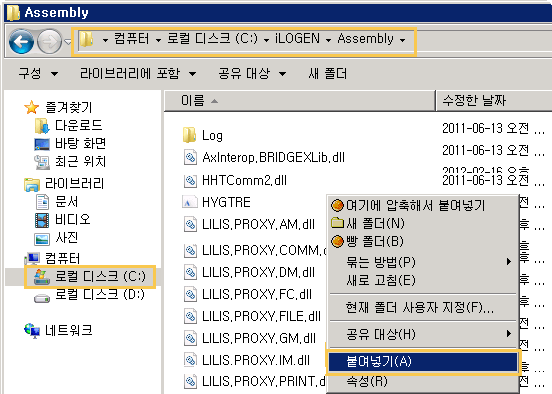Navigate to 로컬 디스크 (C:) in breadcrumb
The height and width of the screenshot is (394, 552).
pos(213,38)
